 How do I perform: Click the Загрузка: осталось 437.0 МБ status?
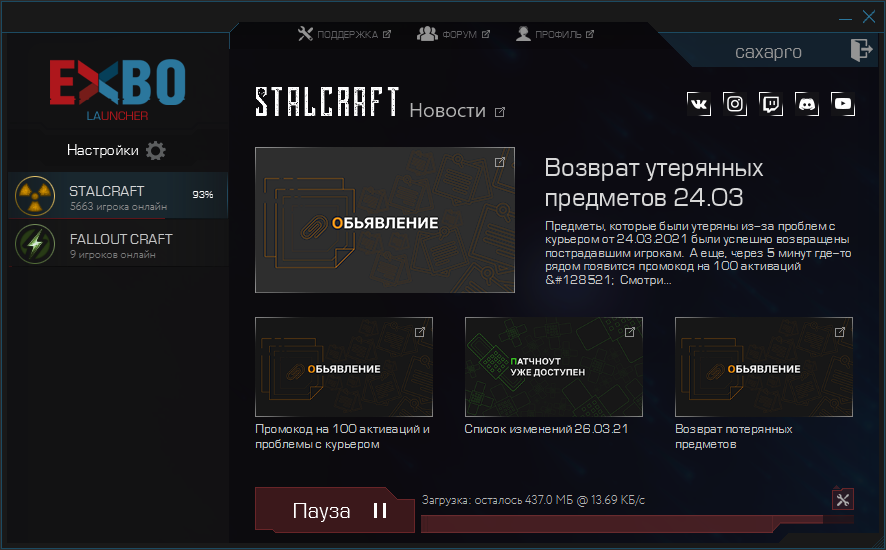point(533,500)
